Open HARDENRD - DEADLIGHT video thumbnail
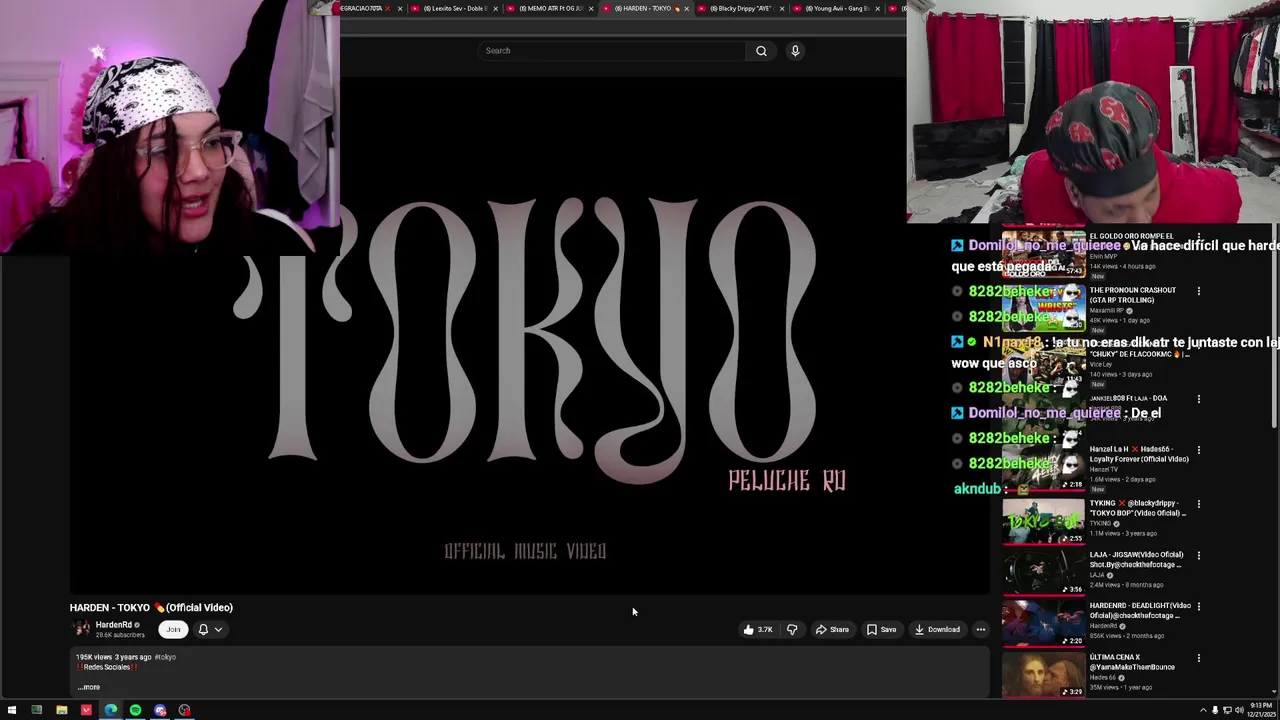1280x720 pixels. (1044, 623)
